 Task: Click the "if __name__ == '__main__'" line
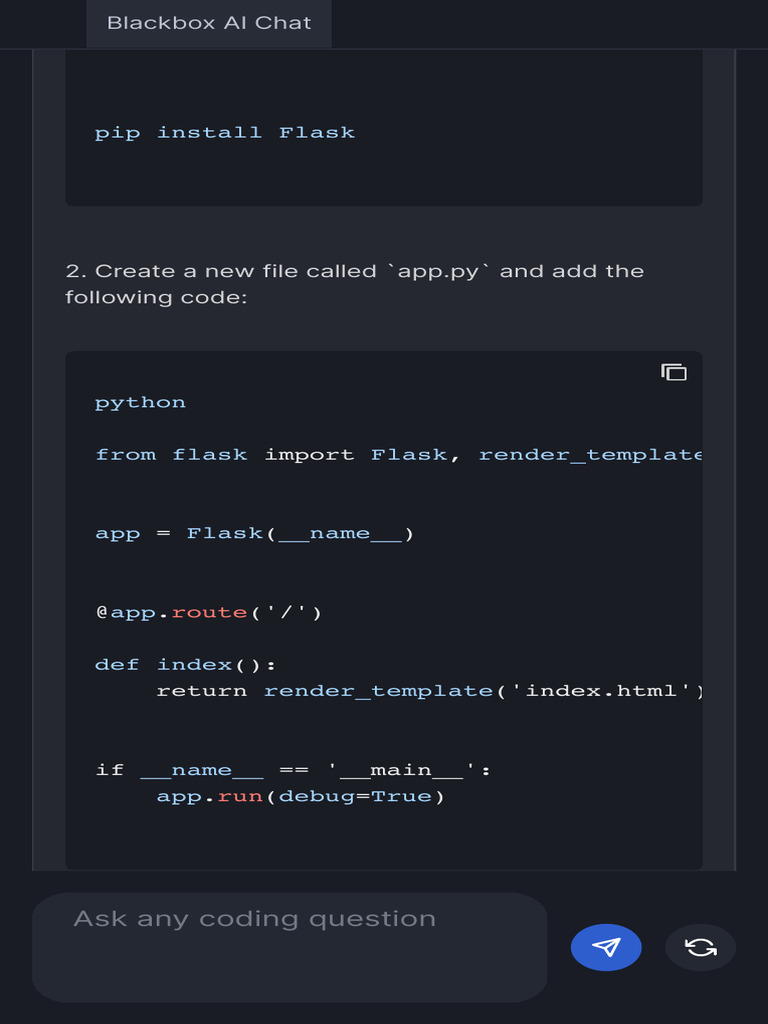293,769
